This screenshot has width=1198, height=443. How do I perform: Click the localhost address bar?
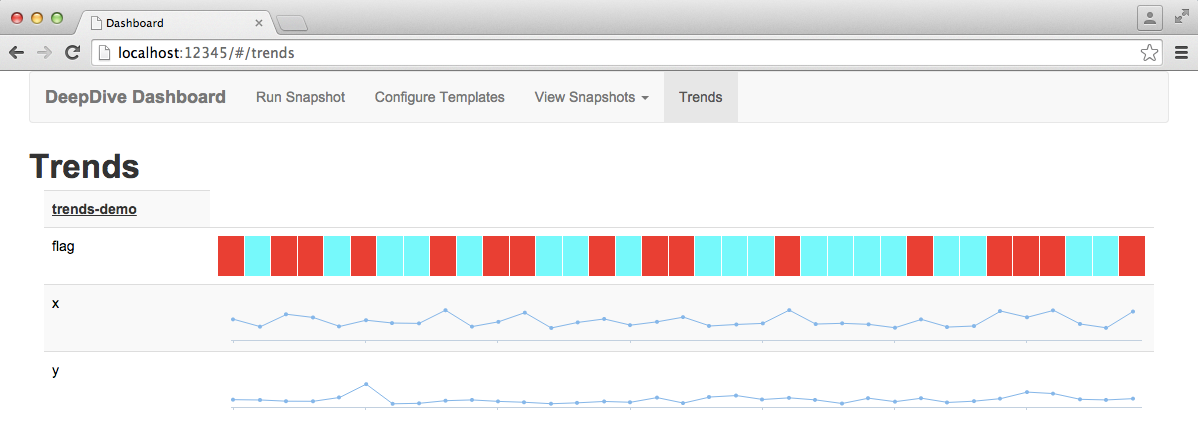pyautogui.click(x=600, y=52)
